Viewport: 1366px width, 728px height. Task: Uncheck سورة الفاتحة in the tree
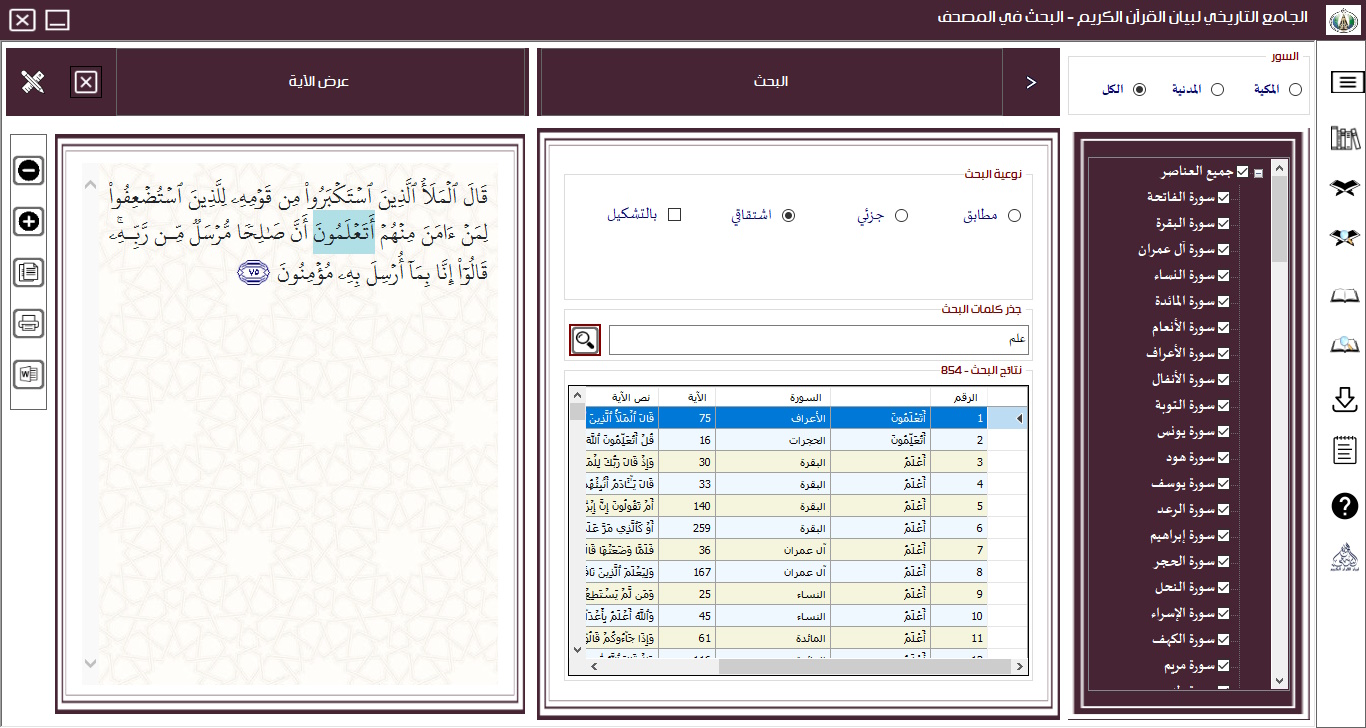1223,198
